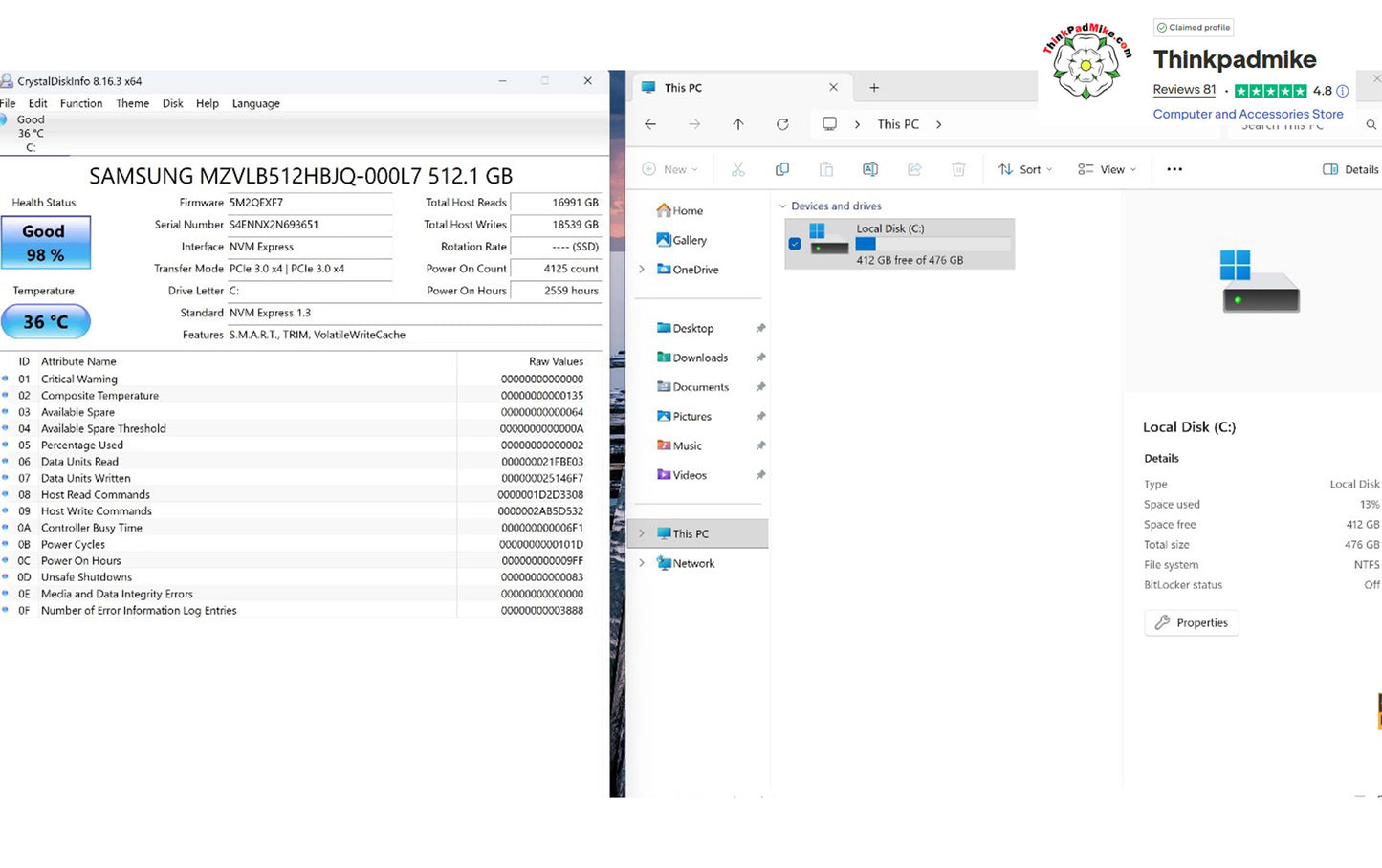Click the Delete trash icon in File Explorer
The width and height of the screenshot is (1382, 868).
(958, 169)
